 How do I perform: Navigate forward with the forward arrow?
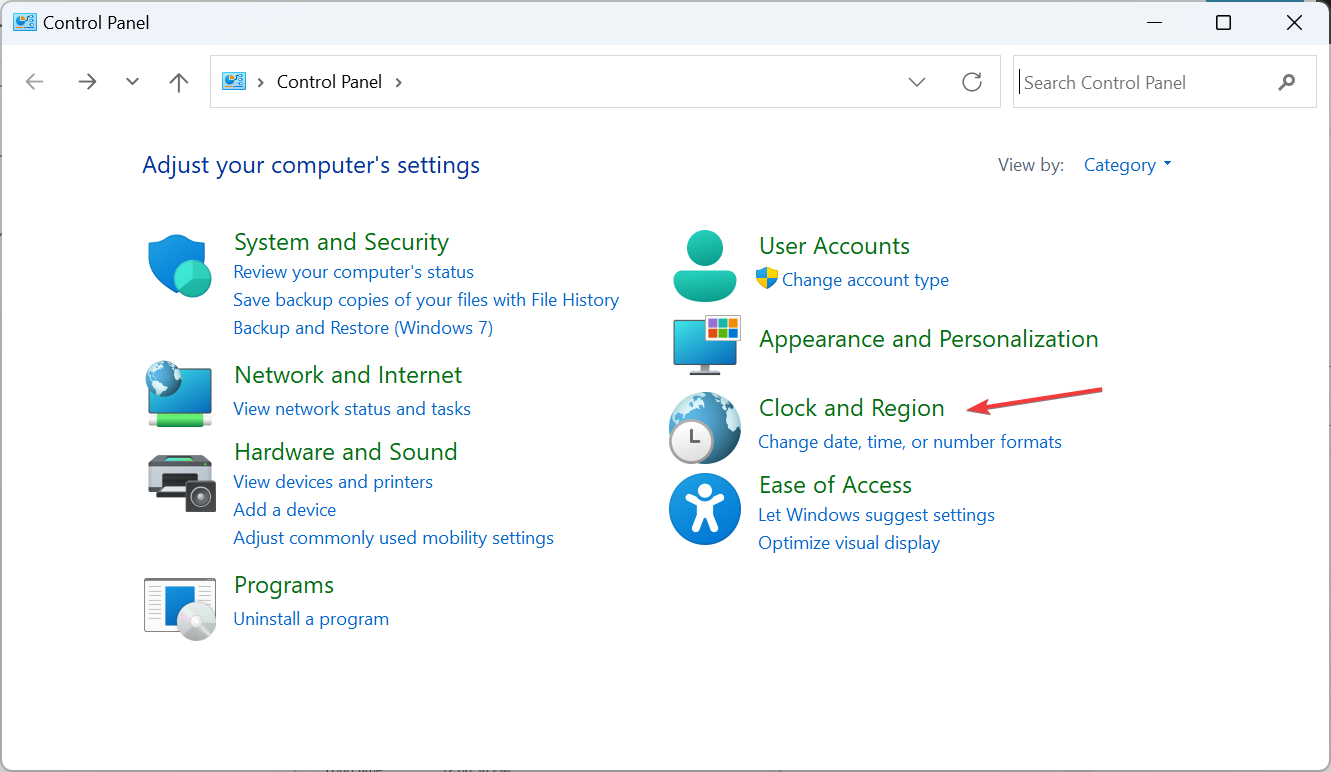(x=87, y=82)
